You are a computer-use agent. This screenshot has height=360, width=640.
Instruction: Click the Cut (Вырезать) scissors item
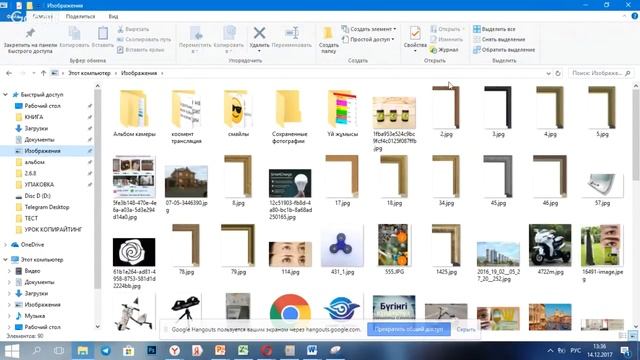pos(133,29)
